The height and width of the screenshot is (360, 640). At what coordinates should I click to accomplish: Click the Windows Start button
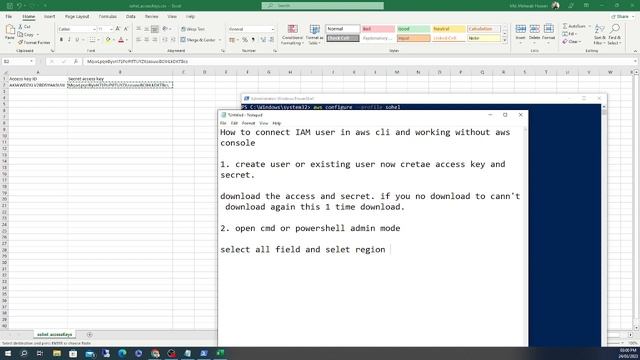click(8, 353)
